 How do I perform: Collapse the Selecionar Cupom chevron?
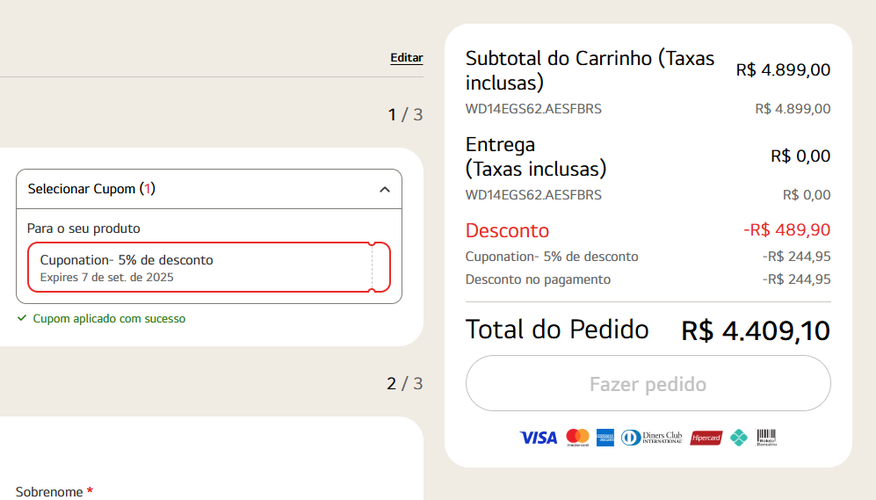tap(384, 189)
